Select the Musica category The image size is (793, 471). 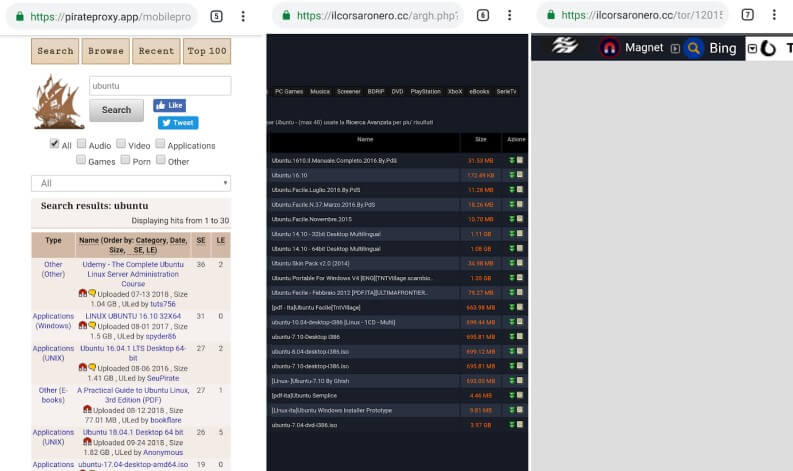point(320,92)
